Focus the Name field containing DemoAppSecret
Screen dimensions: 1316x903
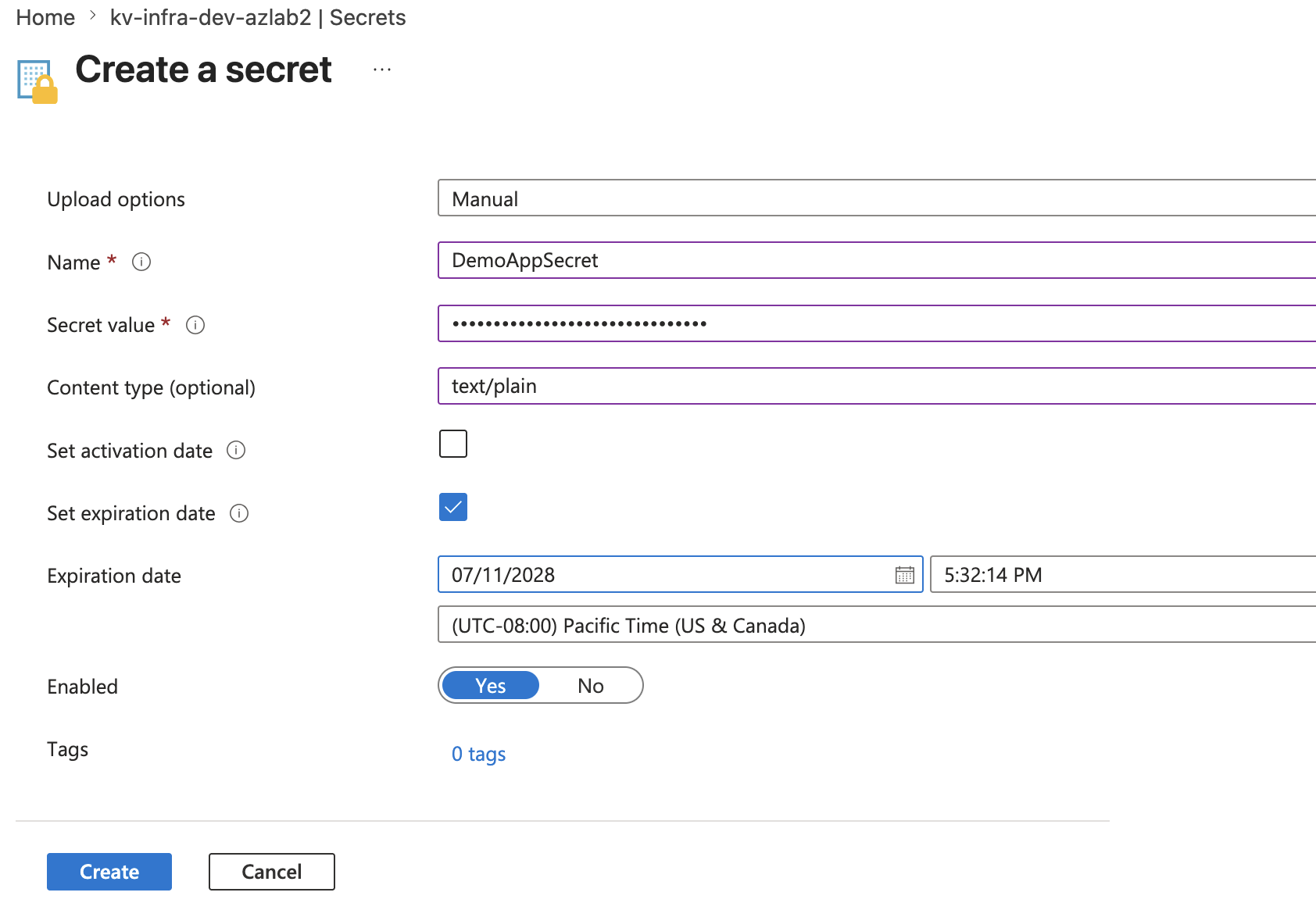click(x=877, y=260)
